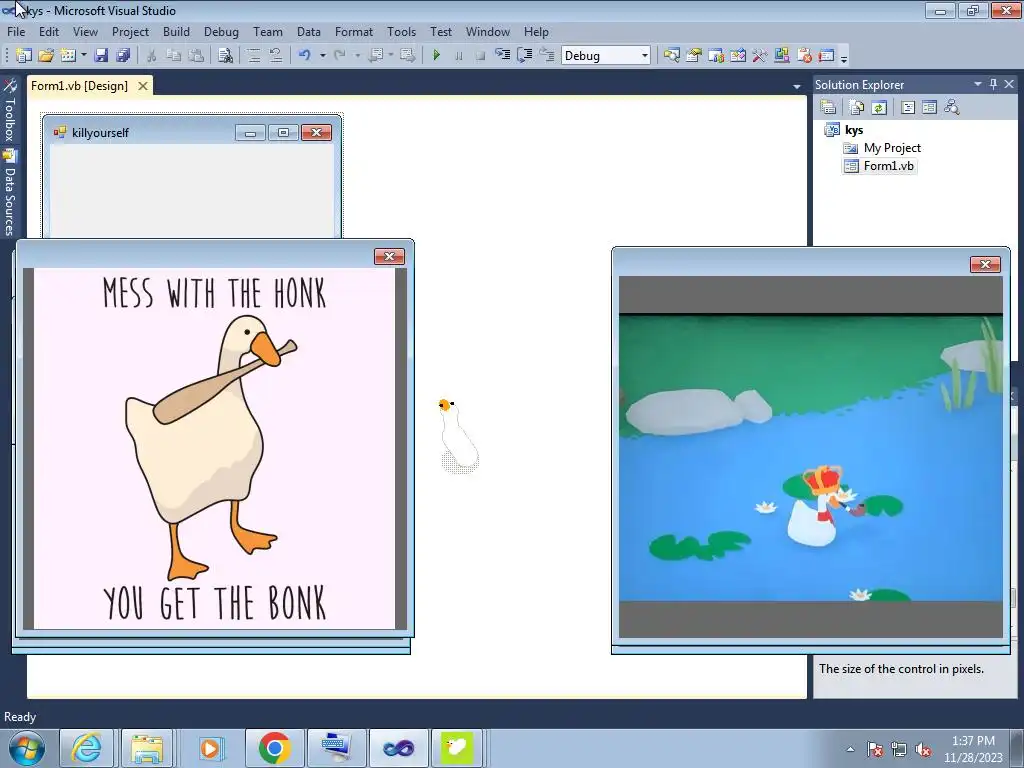Expand the Data Sources side tab
Viewport: 1024px width, 768px height.
[9, 193]
